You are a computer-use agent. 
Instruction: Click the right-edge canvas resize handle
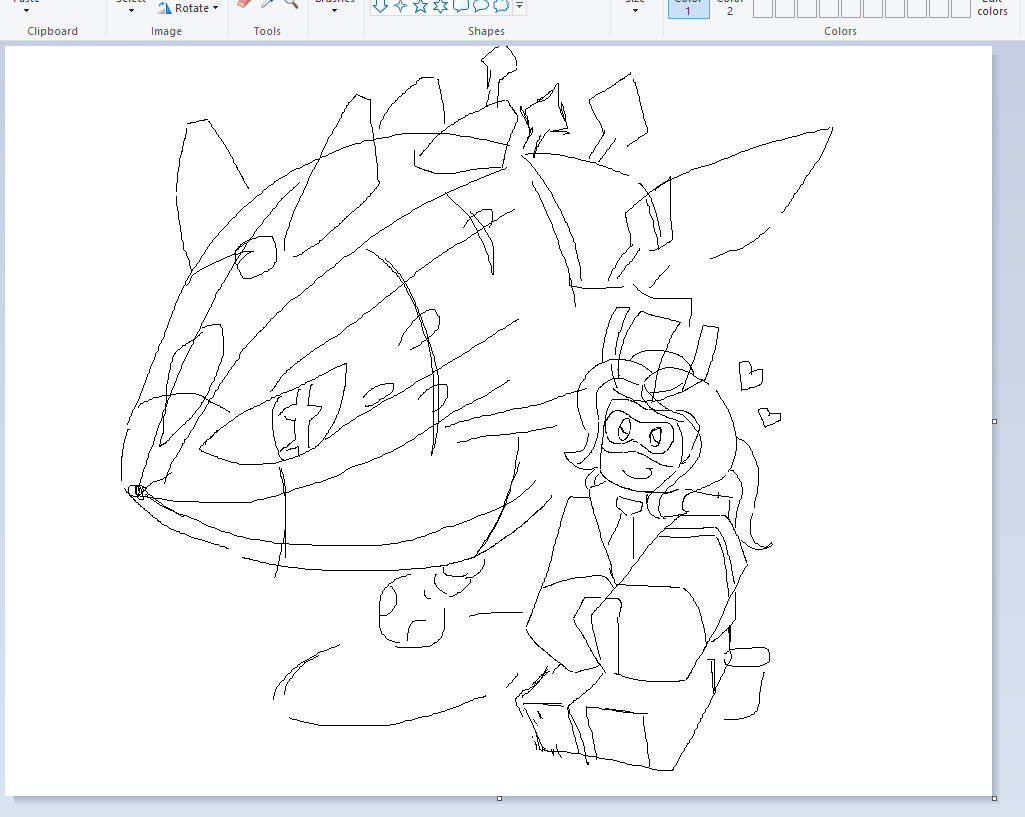click(994, 422)
